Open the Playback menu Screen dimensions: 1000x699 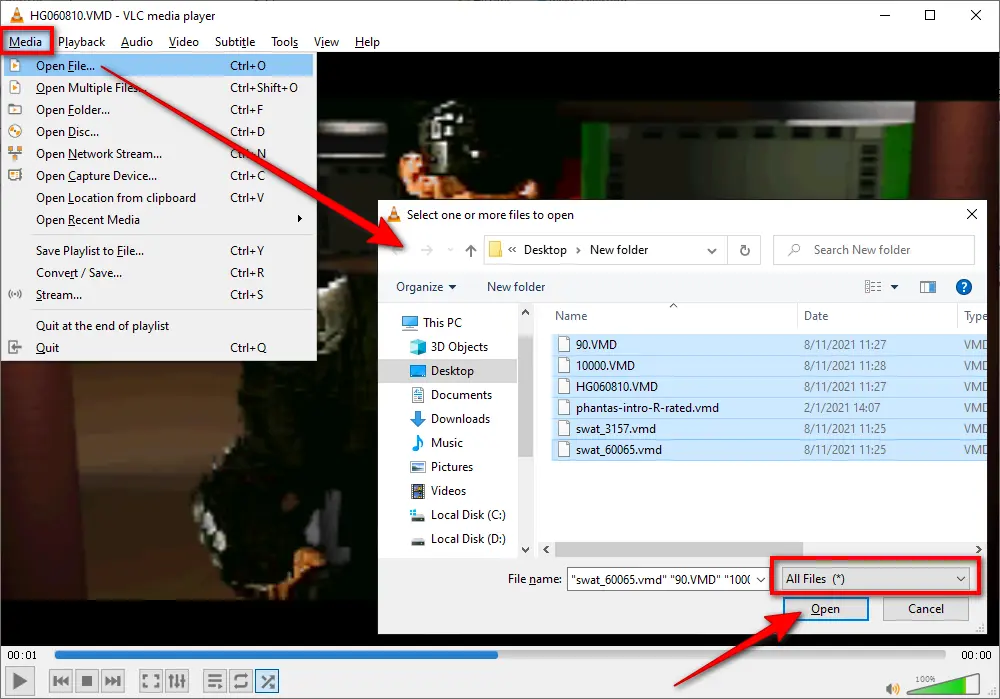[81, 41]
